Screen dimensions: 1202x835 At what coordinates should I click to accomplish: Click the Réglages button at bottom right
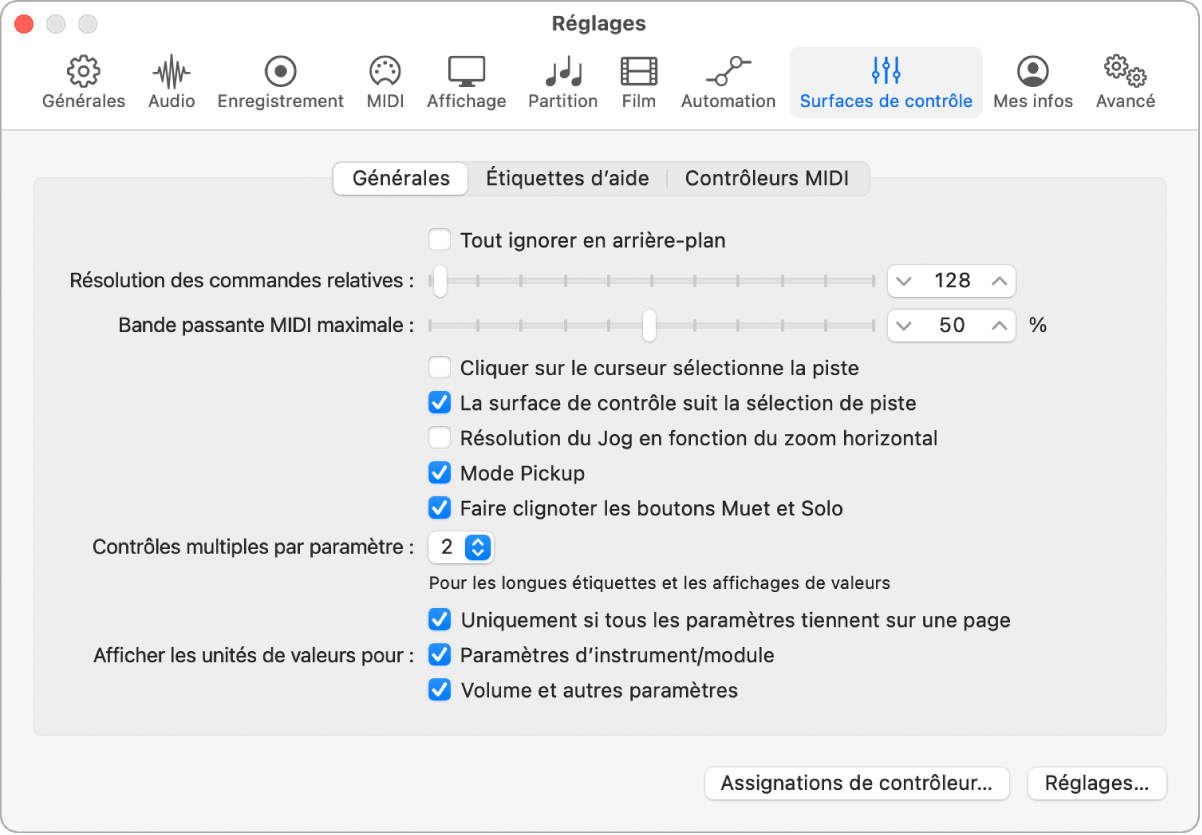[x=1096, y=784]
